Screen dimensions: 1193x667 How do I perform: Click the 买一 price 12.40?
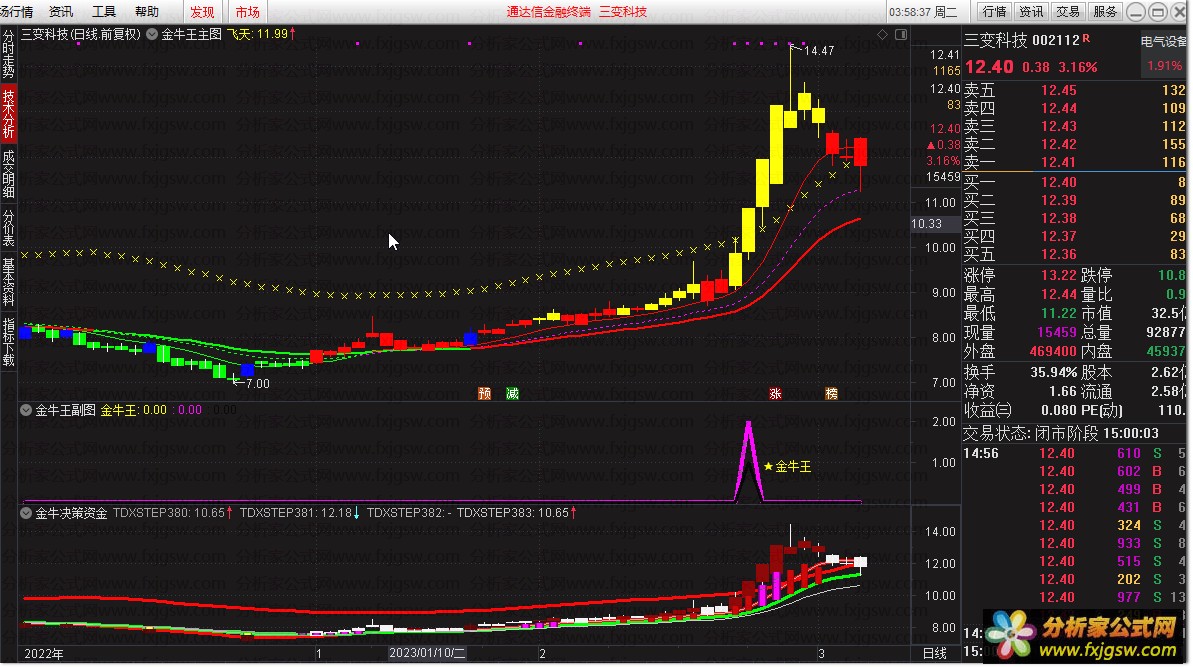[x=1058, y=183]
